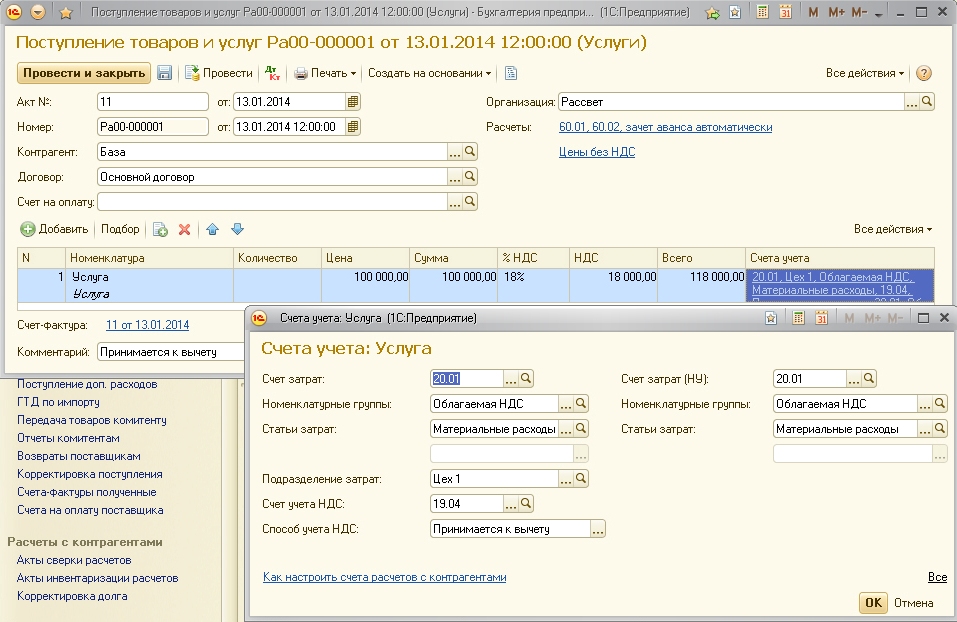Click favorites star icon in dialog title bar

point(771,318)
